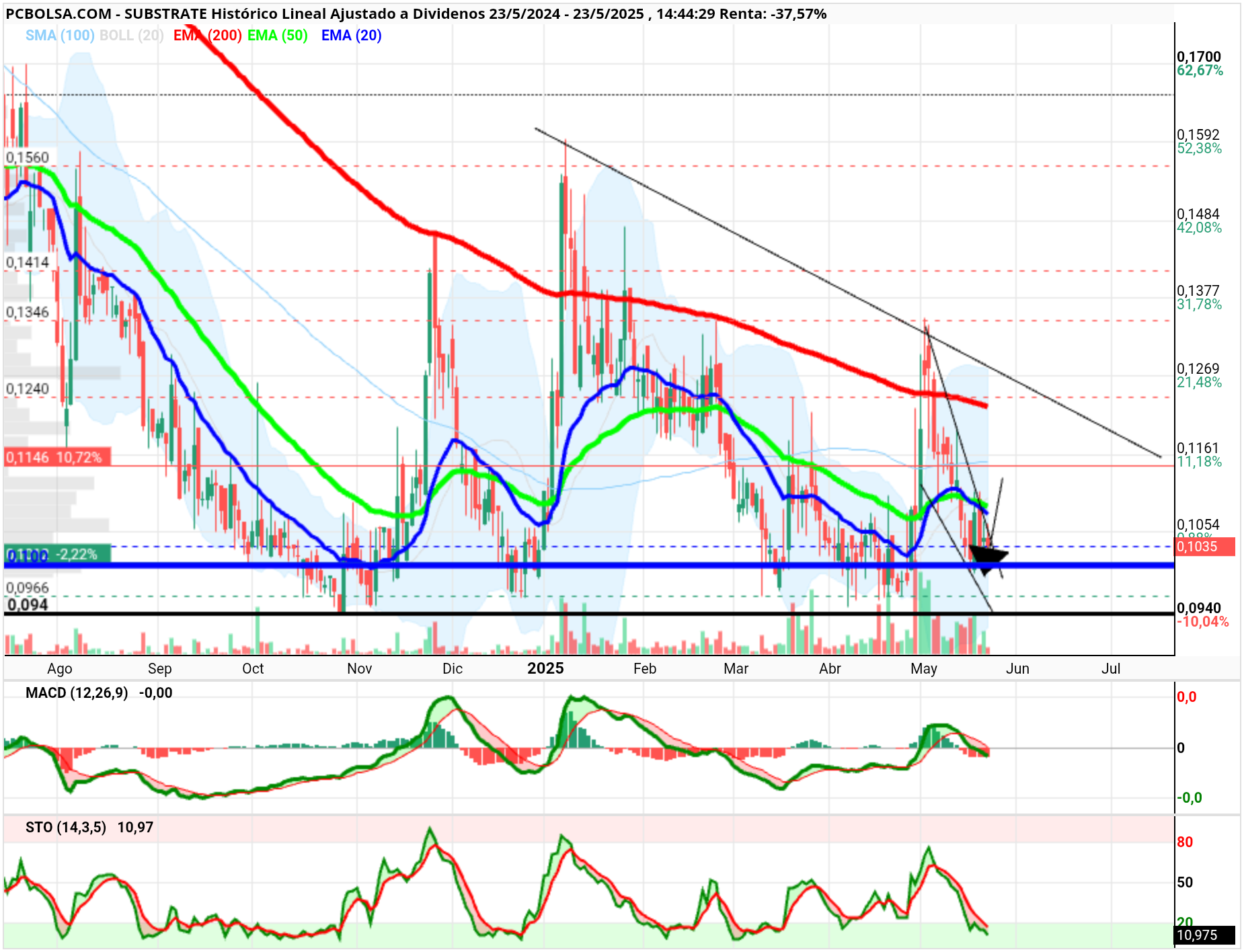Click the Ago month label
The image size is (1244, 952).
coord(60,669)
